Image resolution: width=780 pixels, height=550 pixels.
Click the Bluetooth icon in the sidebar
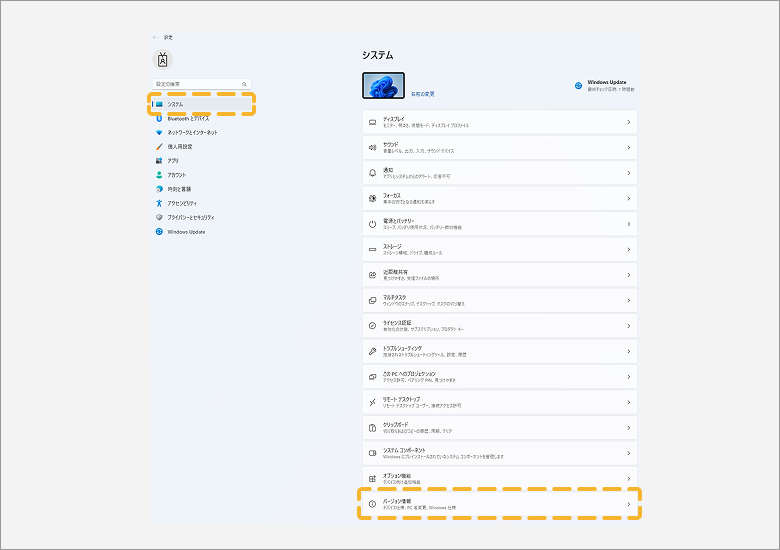tap(159, 118)
